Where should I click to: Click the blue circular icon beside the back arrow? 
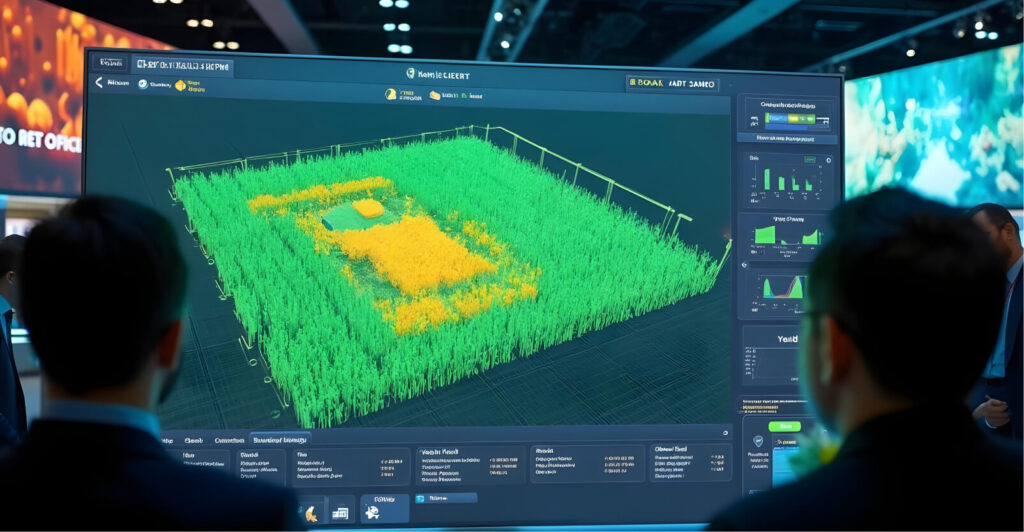(x=143, y=85)
